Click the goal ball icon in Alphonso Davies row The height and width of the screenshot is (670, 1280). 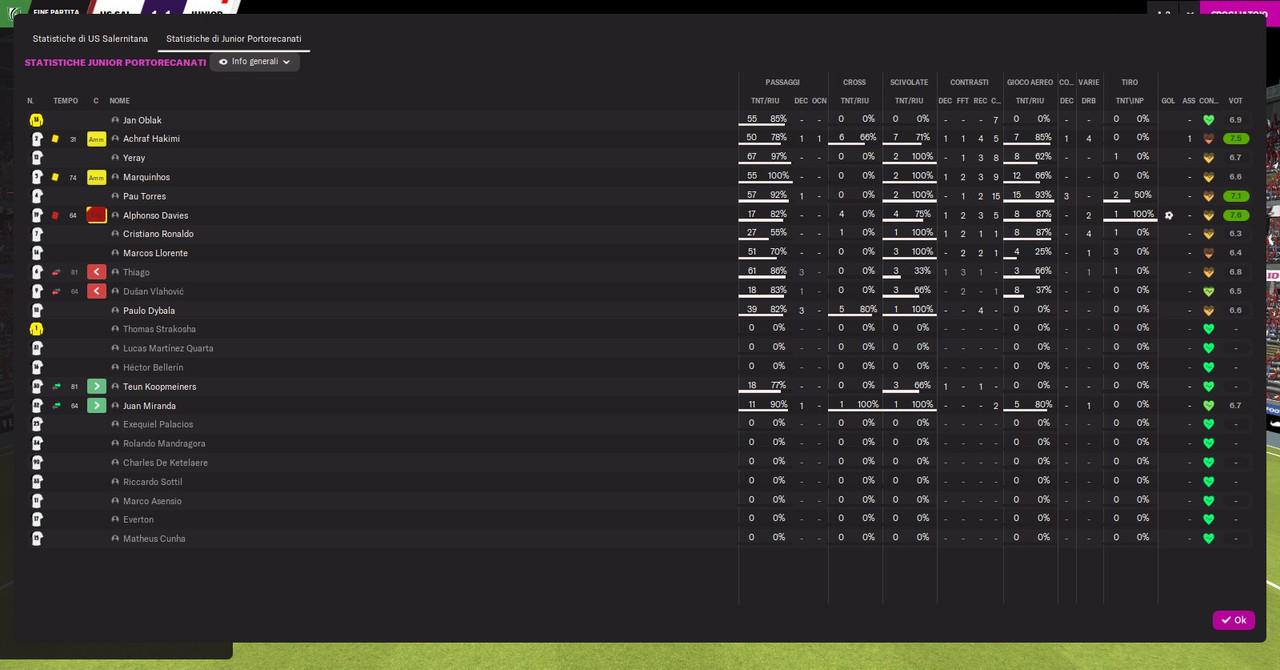coord(1168,215)
